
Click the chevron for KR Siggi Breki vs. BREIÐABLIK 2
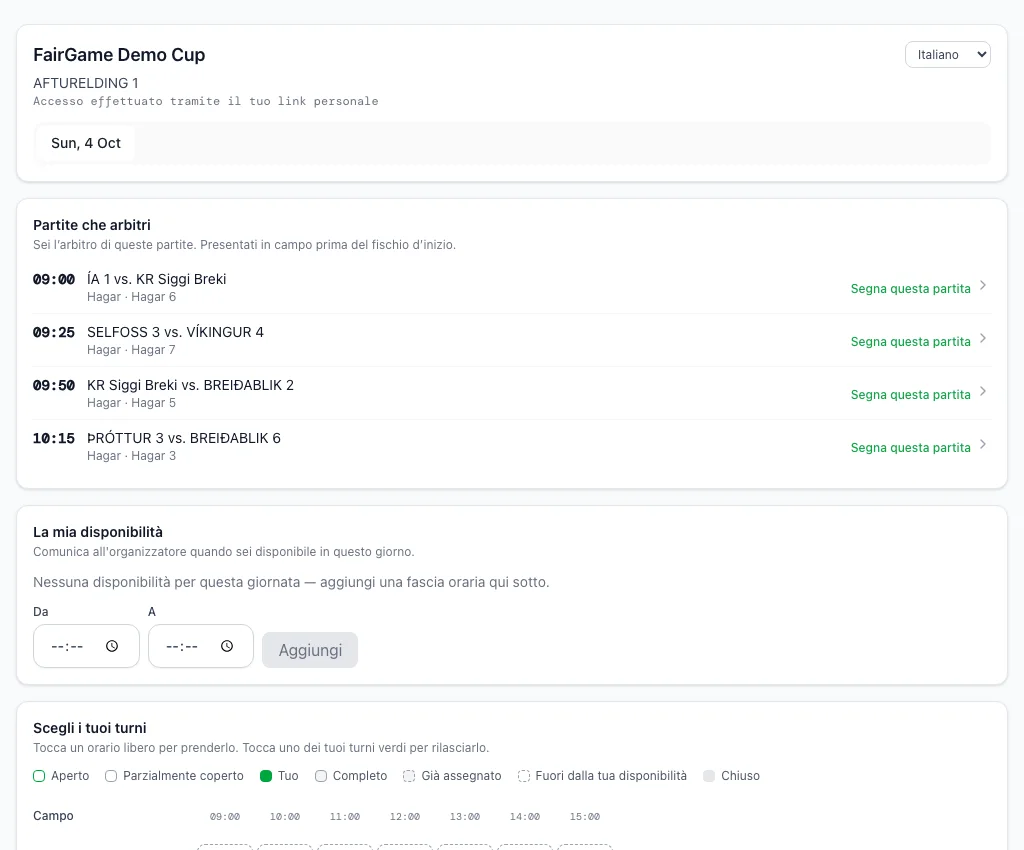(983, 392)
